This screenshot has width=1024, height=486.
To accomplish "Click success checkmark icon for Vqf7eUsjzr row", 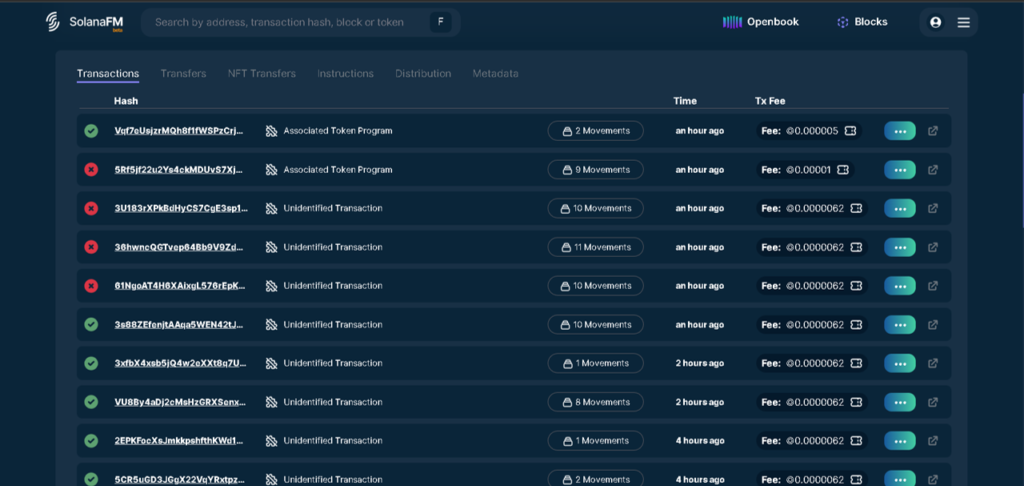I will click(x=91, y=131).
